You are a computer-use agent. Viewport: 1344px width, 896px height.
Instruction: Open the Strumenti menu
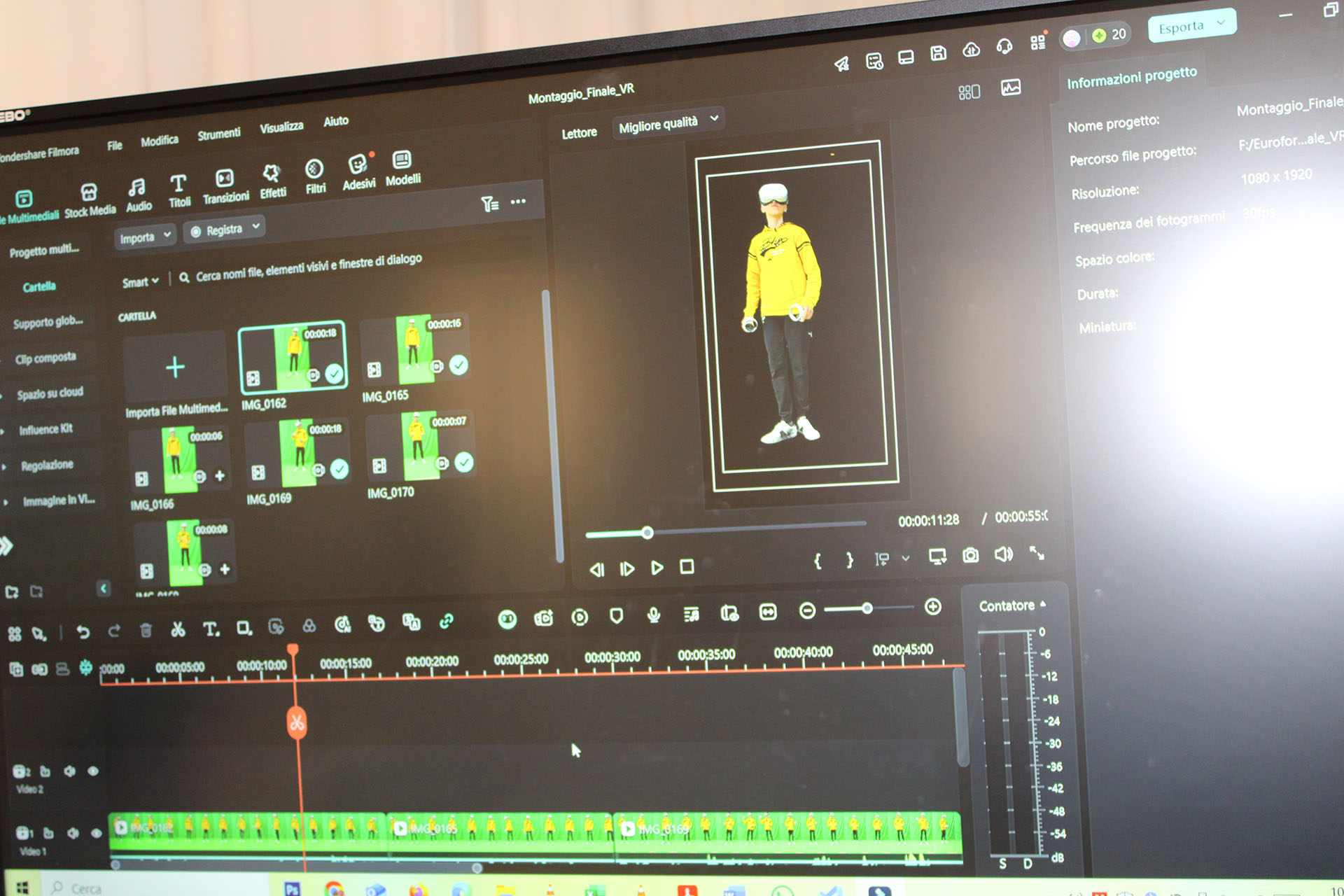(x=218, y=134)
